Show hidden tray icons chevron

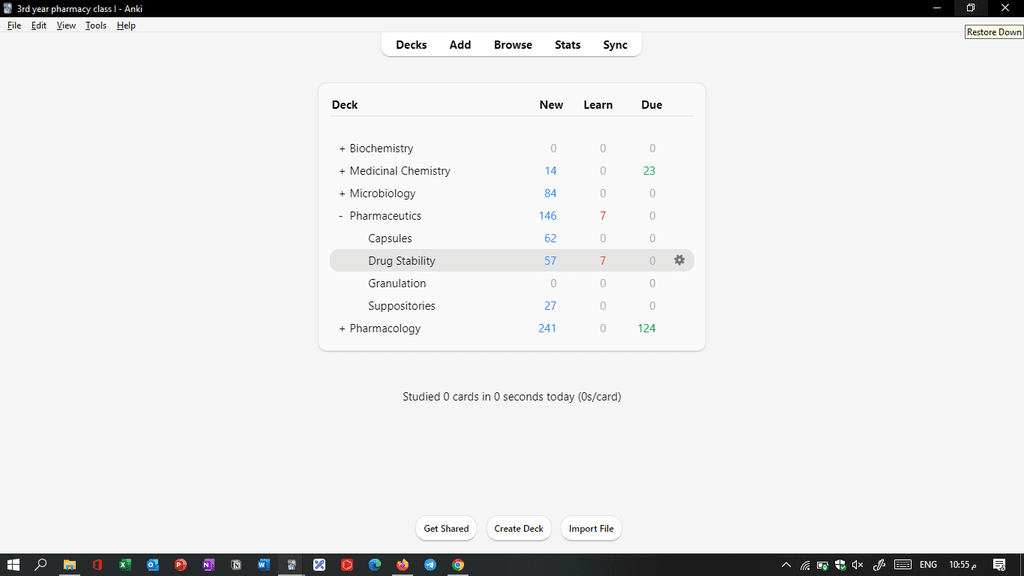click(x=786, y=565)
